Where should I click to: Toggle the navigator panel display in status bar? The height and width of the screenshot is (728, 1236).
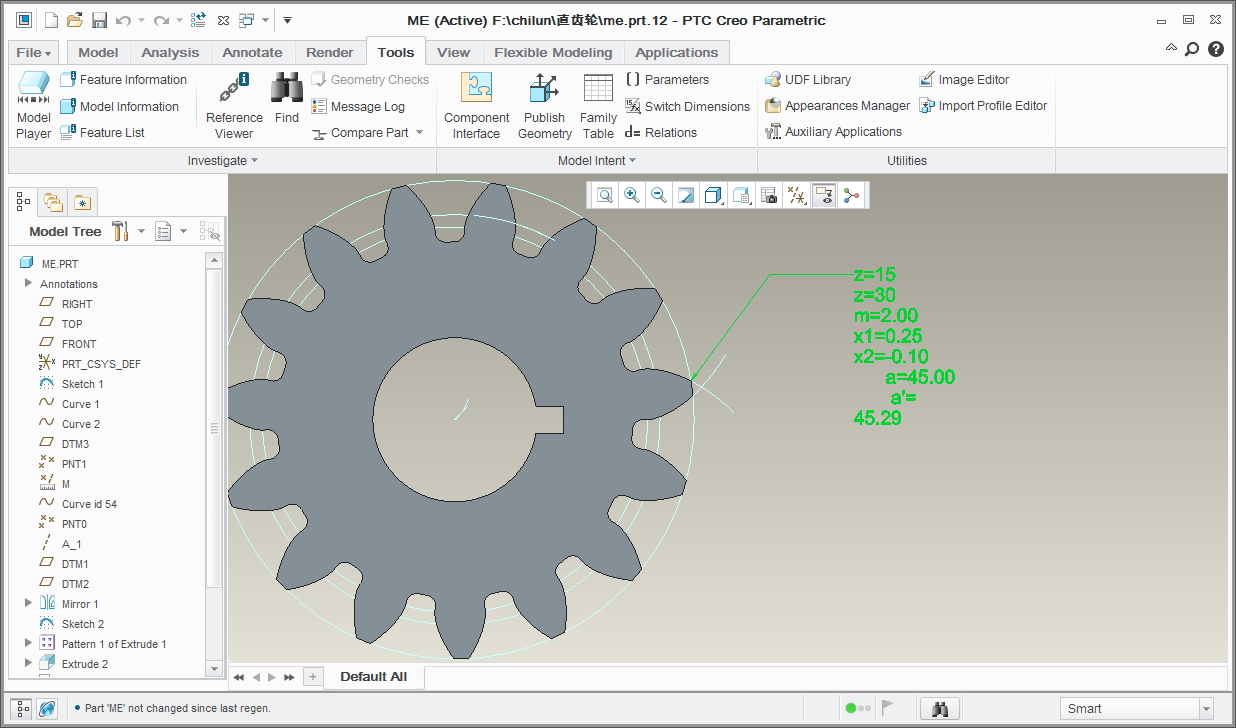point(23,708)
